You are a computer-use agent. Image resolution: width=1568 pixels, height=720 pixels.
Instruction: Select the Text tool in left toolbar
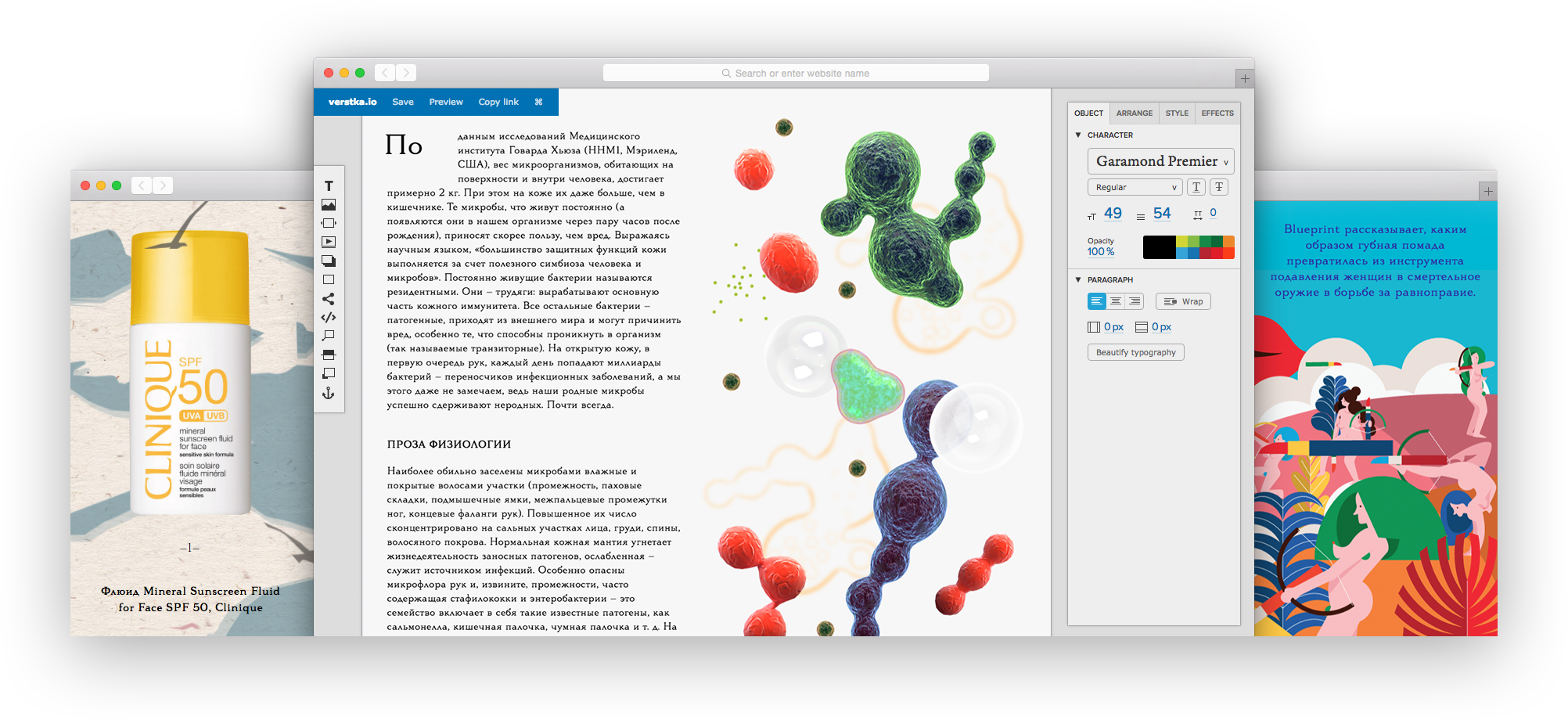click(329, 186)
